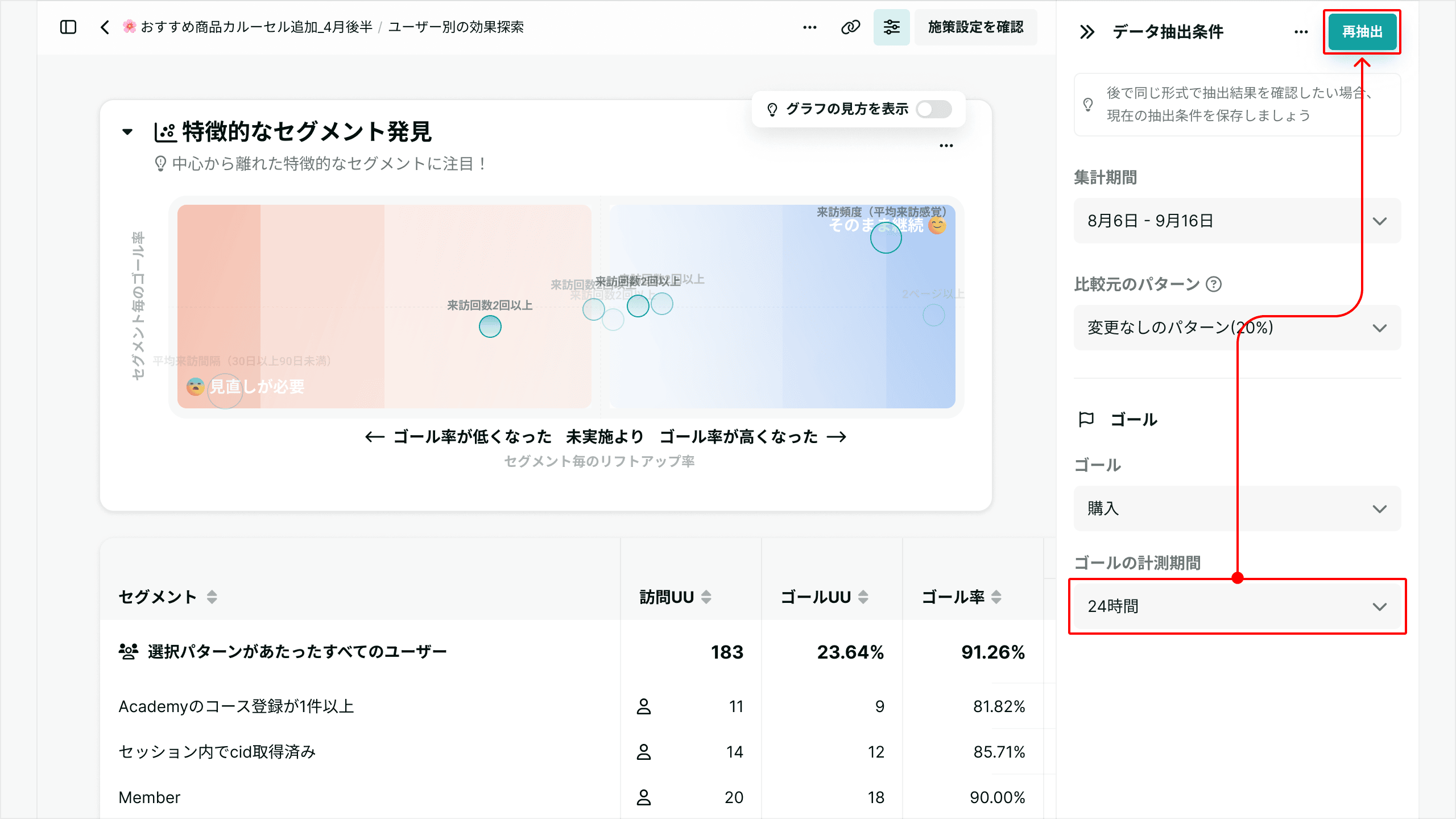
Task: Click breadcrumb おすすめ商品カルーセル追加_4月後半
Action: pos(248,27)
